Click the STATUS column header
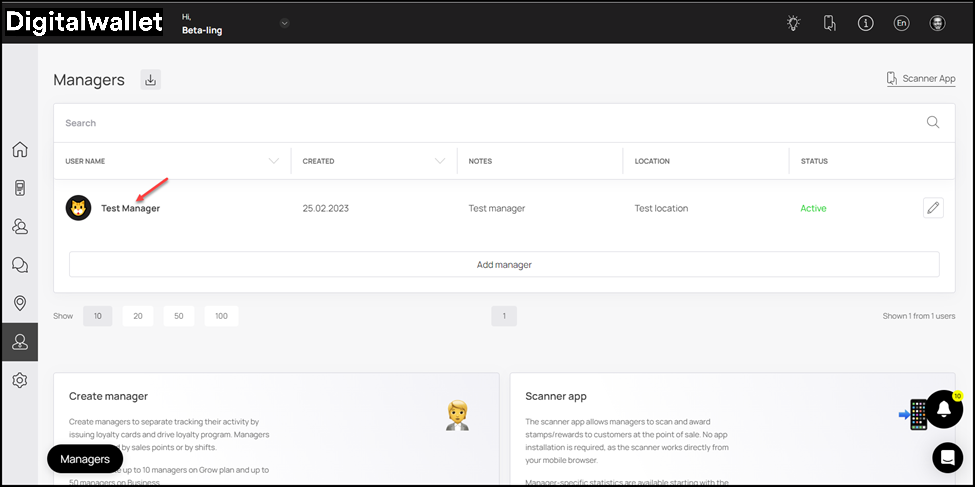975x487 pixels. click(x=815, y=161)
